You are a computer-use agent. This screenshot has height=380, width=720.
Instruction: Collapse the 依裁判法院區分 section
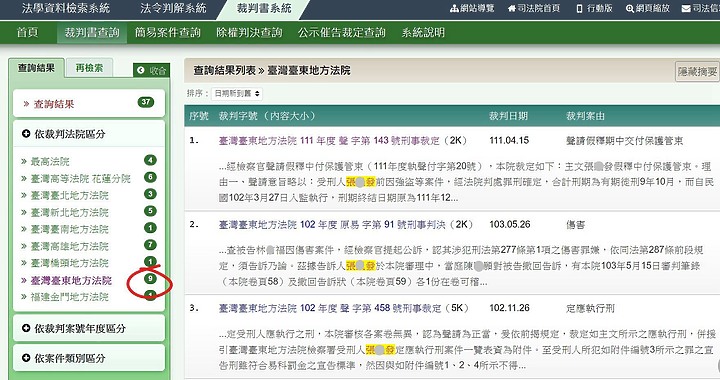point(89,134)
